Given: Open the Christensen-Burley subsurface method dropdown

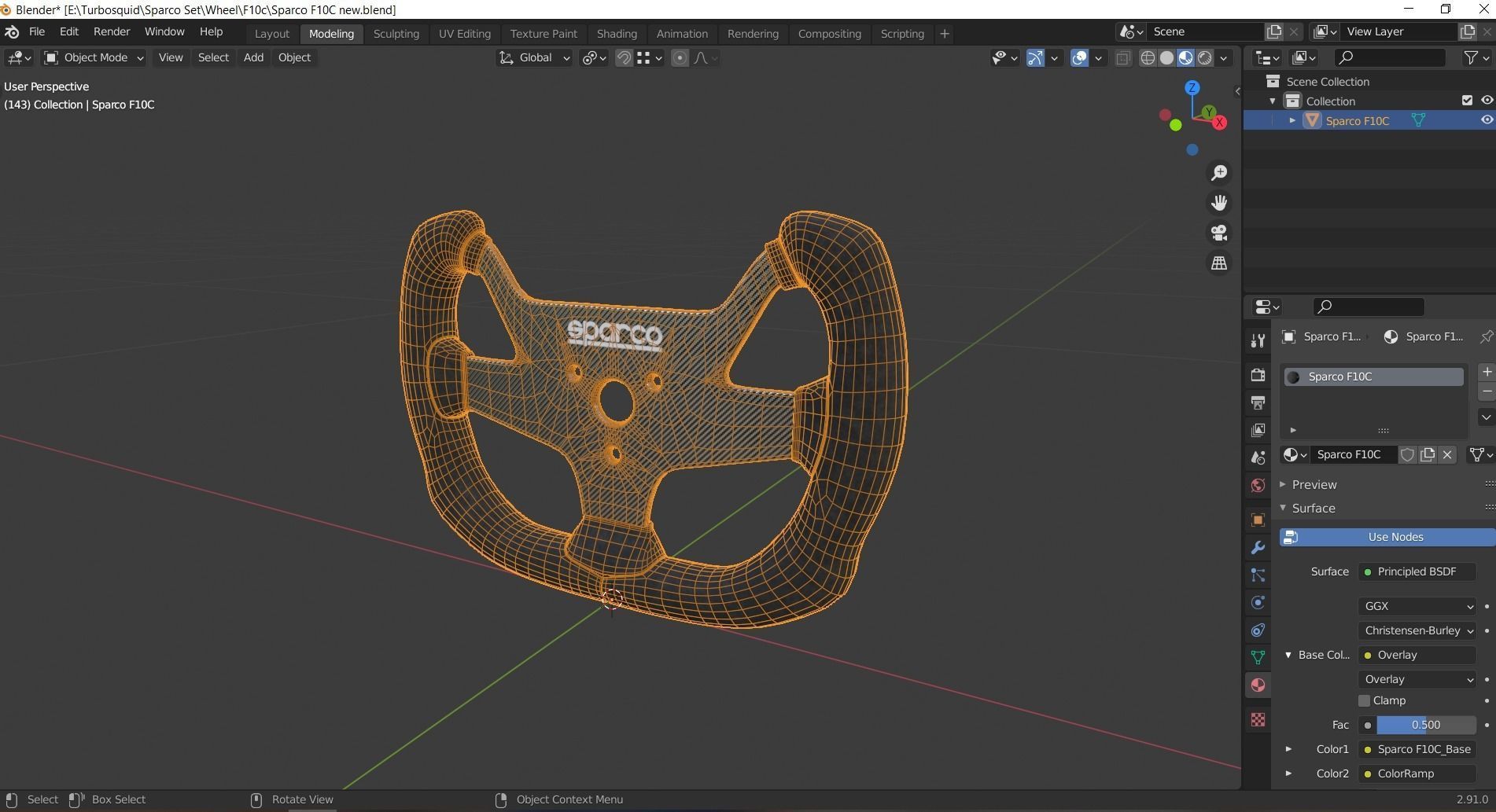Looking at the screenshot, I should [x=1417, y=630].
